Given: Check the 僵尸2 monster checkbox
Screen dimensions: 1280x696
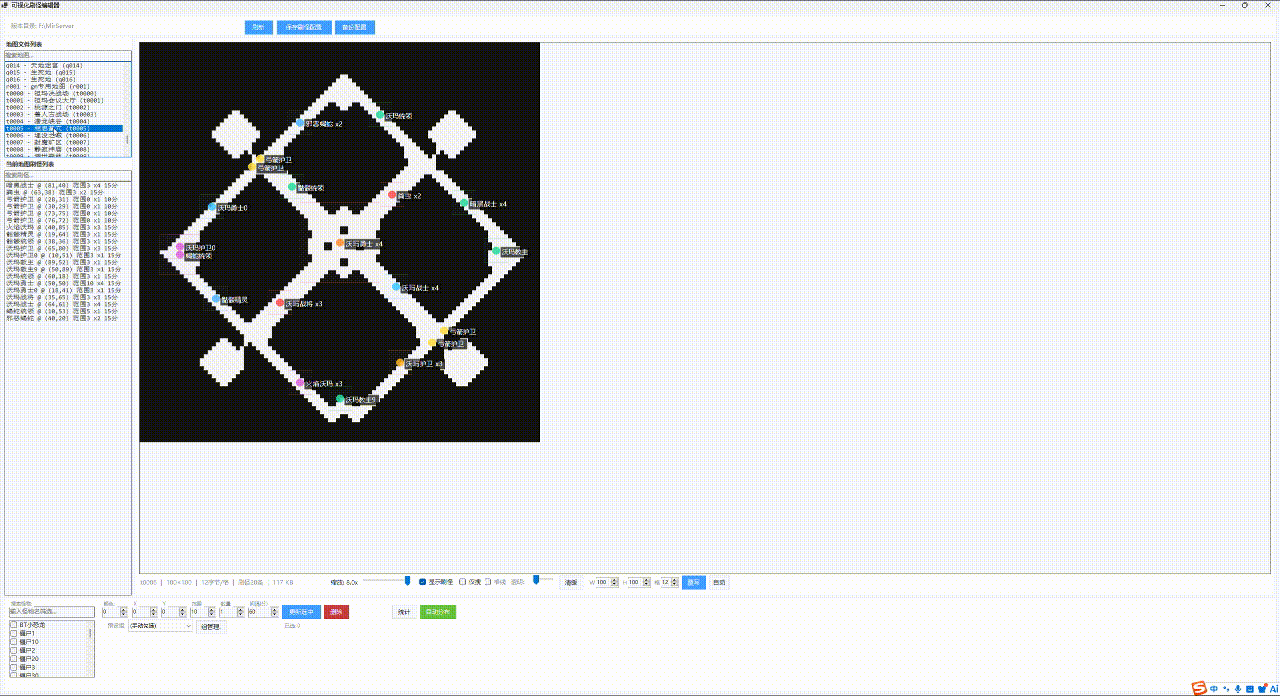Looking at the screenshot, I should point(14,650).
